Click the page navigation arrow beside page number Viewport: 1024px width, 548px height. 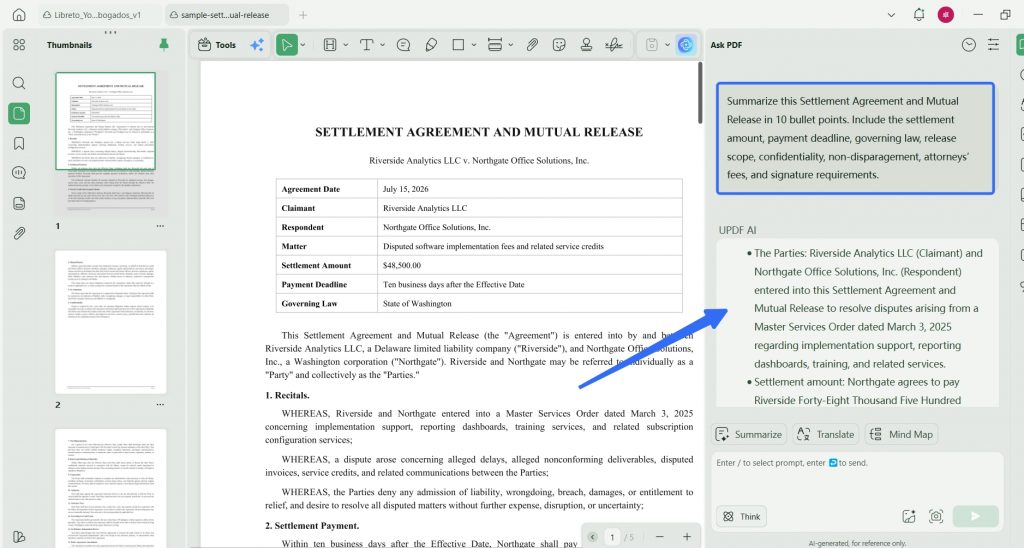592,537
